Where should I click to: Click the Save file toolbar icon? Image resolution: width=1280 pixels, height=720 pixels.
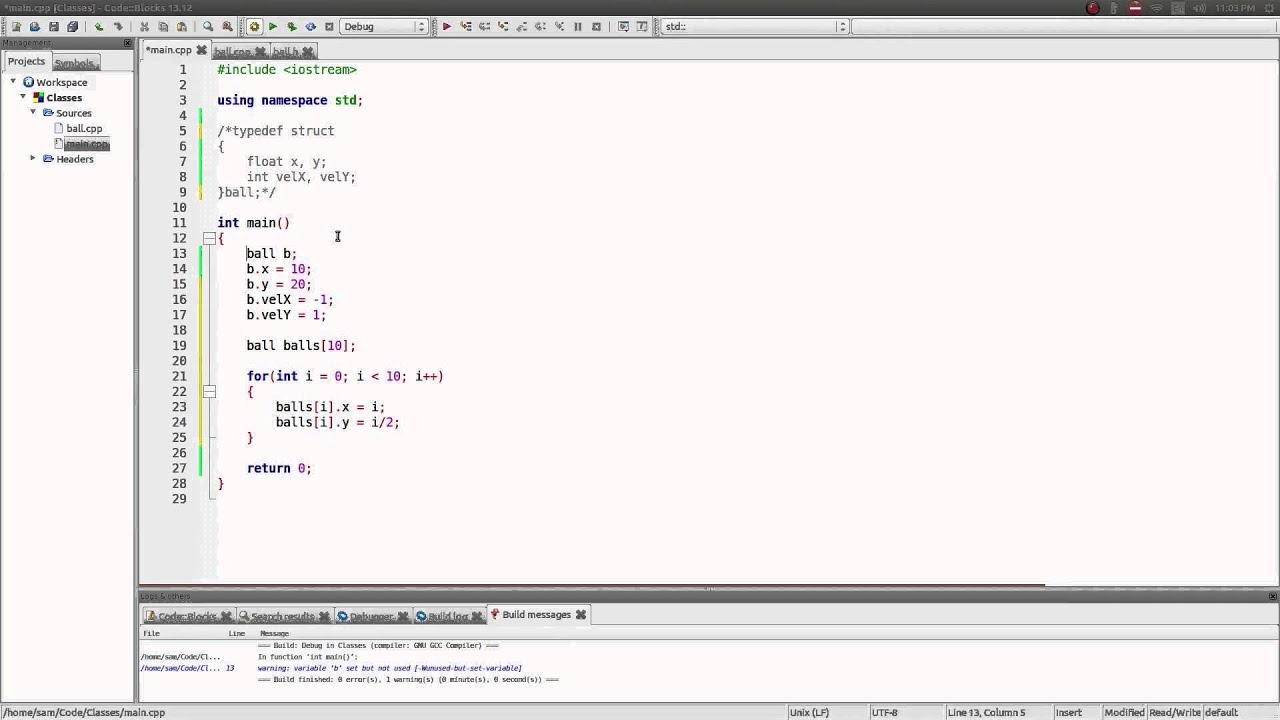pyautogui.click(x=53, y=27)
